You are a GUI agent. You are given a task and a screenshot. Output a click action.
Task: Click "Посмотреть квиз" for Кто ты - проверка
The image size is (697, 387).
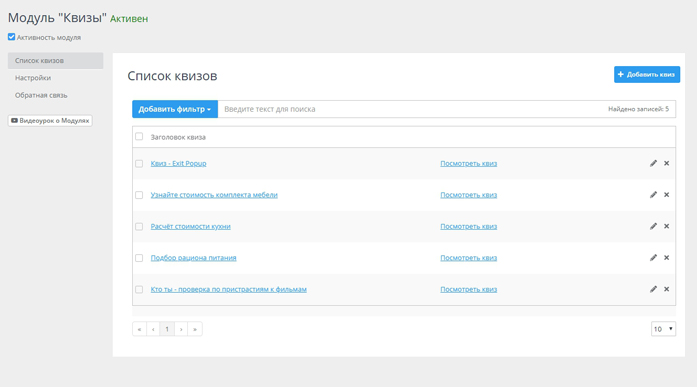click(x=469, y=290)
